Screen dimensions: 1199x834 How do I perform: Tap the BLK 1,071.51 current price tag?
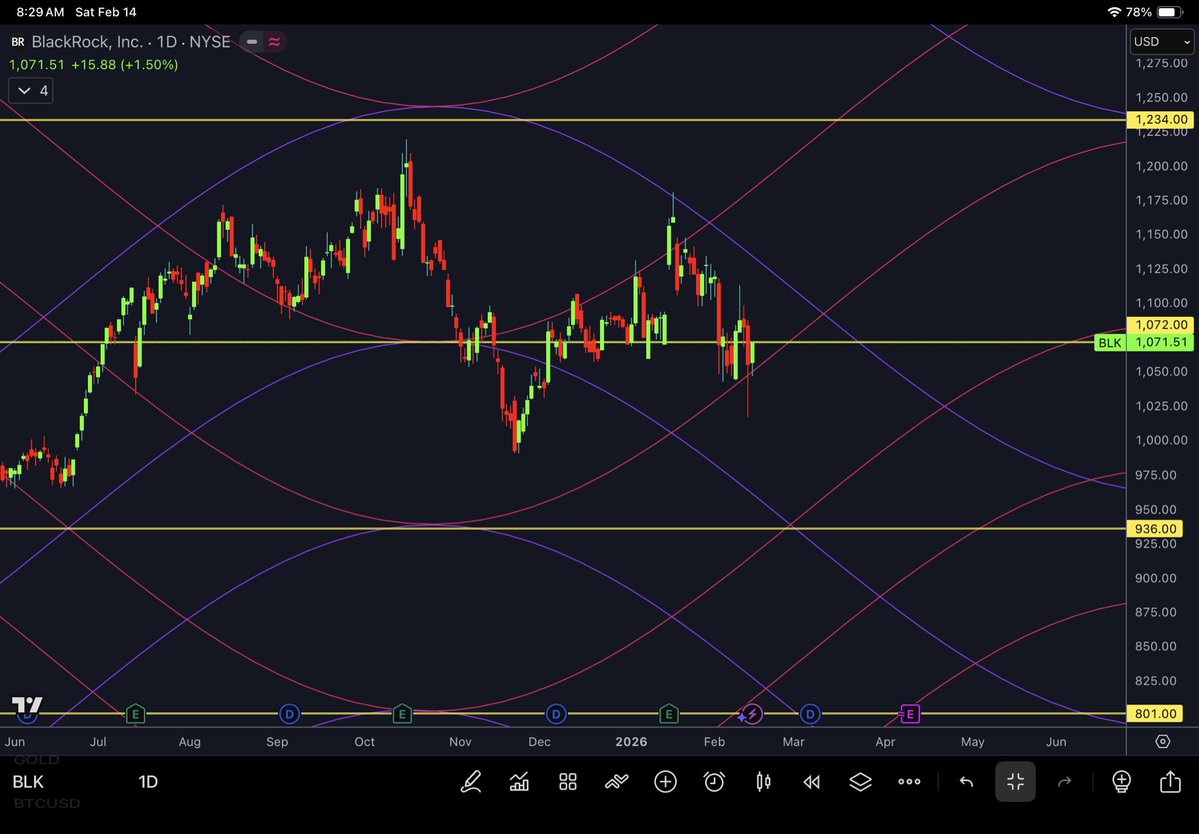1144,342
